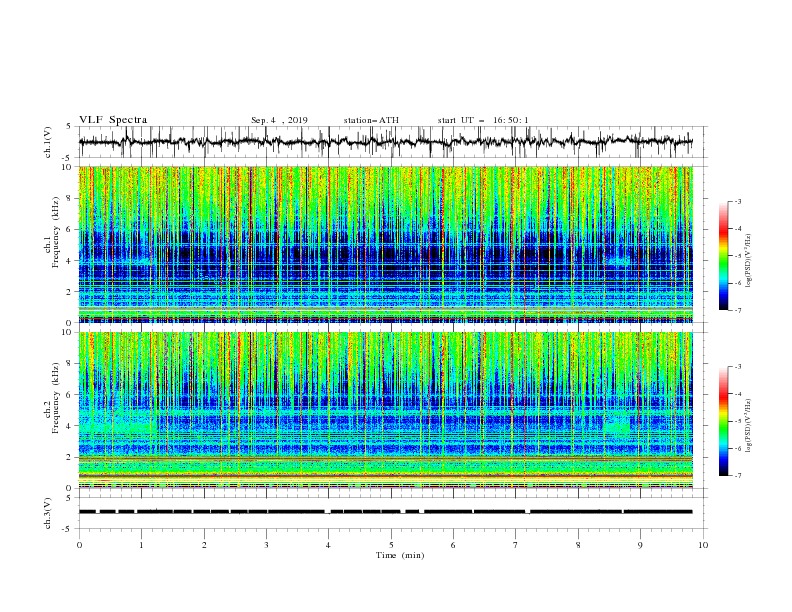The image size is (792, 612).
Task: Click the "ch.3(V)" axis label
Action: pos(47,513)
